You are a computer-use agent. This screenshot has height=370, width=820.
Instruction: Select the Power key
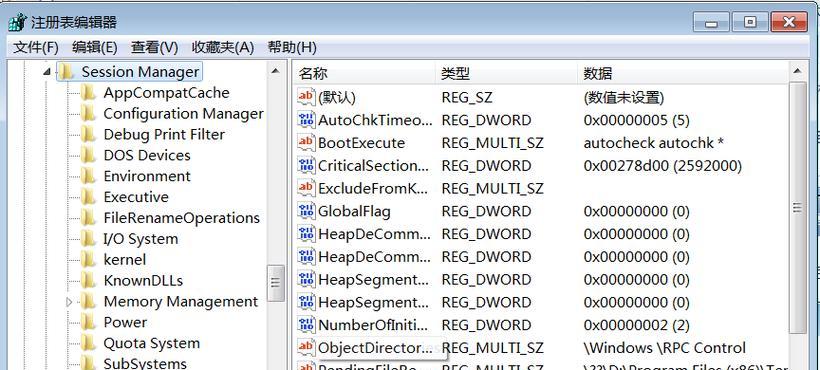pyautogui.click(x=125, y=322)
